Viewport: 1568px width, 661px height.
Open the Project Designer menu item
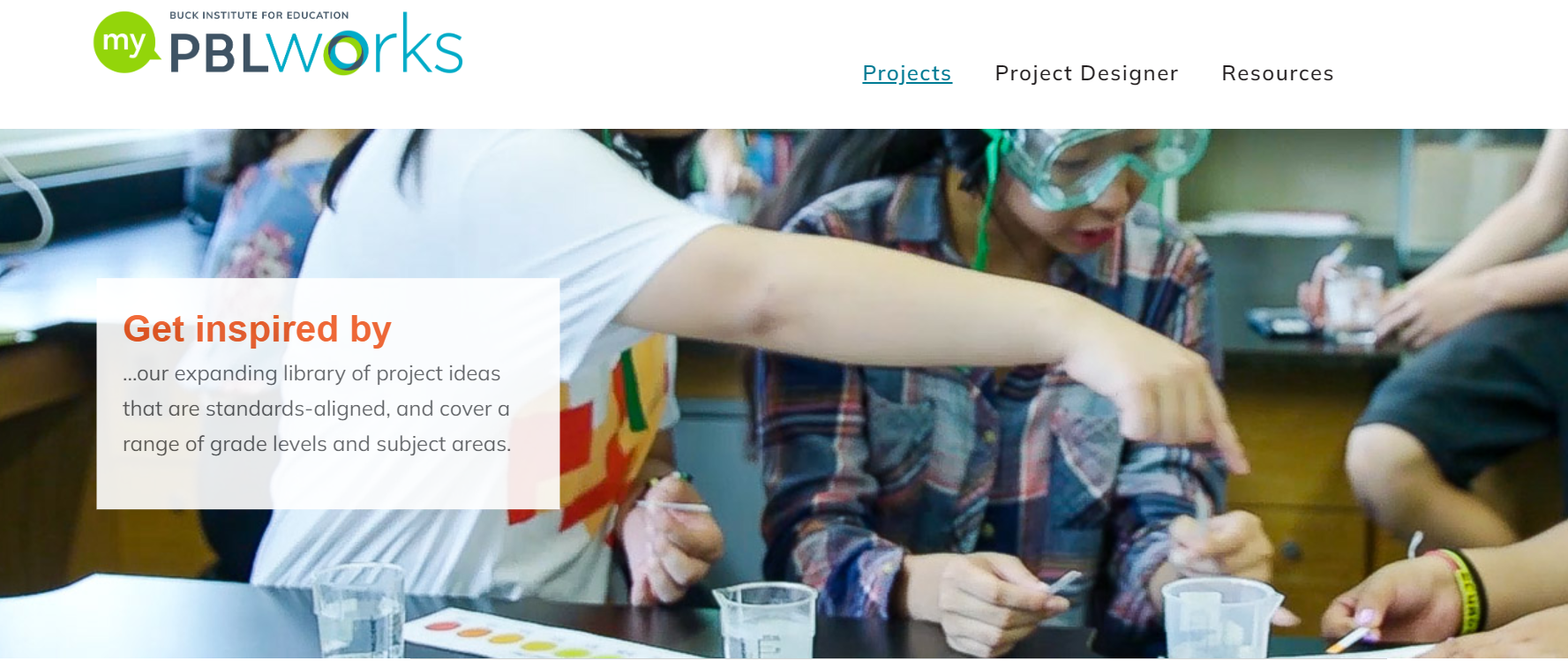tap(1086, 73)
